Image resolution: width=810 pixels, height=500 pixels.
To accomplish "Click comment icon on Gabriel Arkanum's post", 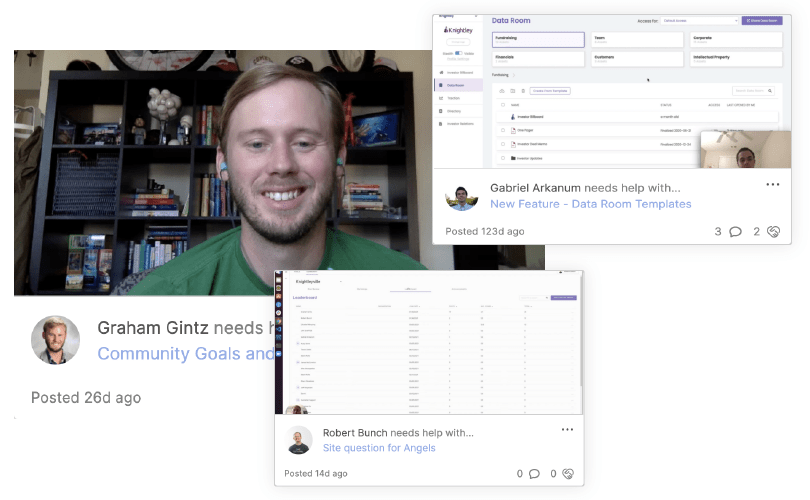I will point(735,232).
